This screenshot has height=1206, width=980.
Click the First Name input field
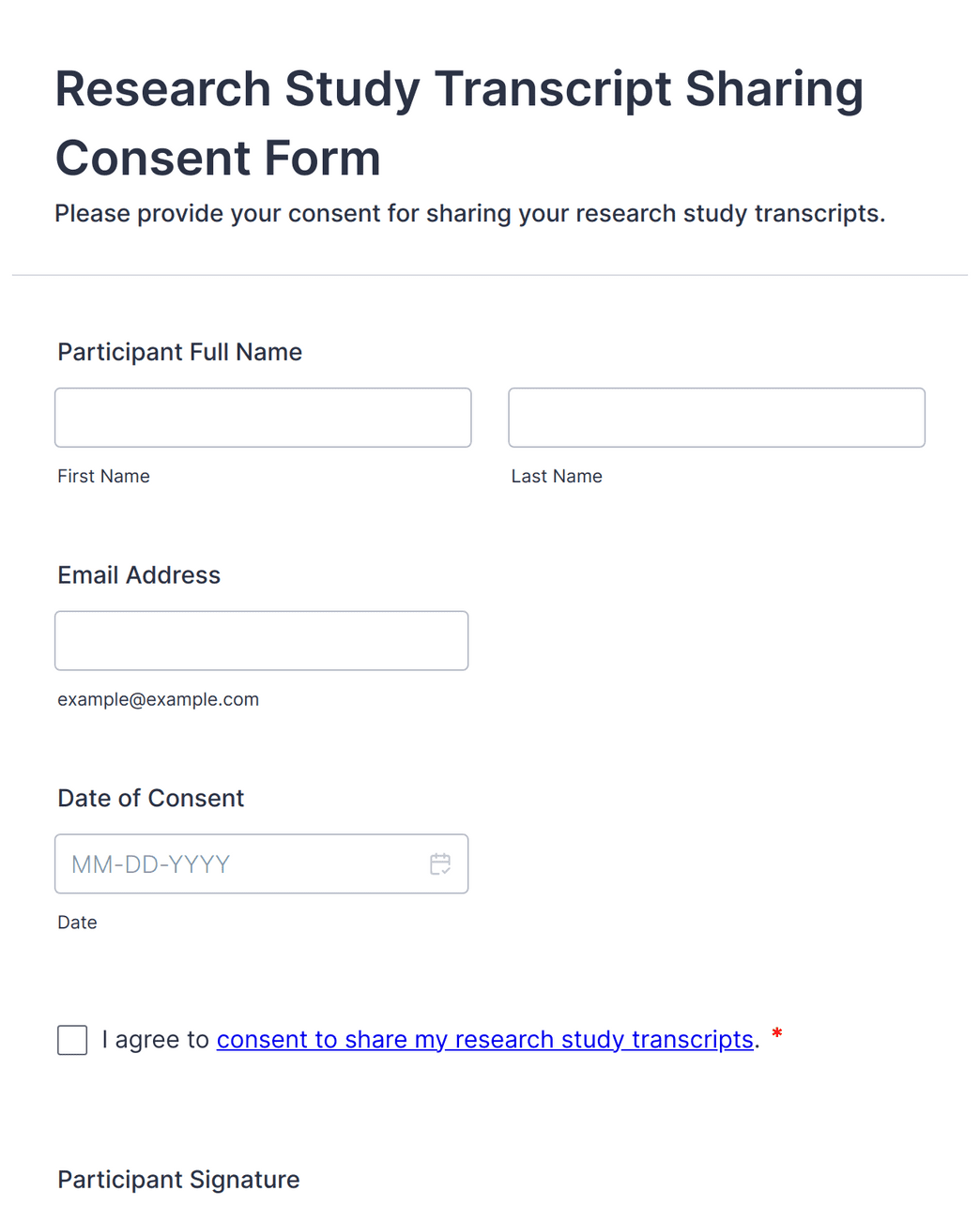tap(263, 418)
